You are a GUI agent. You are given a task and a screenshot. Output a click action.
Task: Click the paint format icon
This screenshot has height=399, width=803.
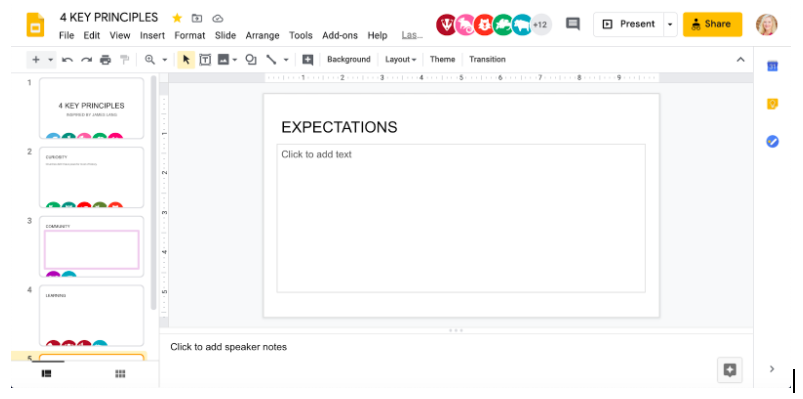[124, 60]
